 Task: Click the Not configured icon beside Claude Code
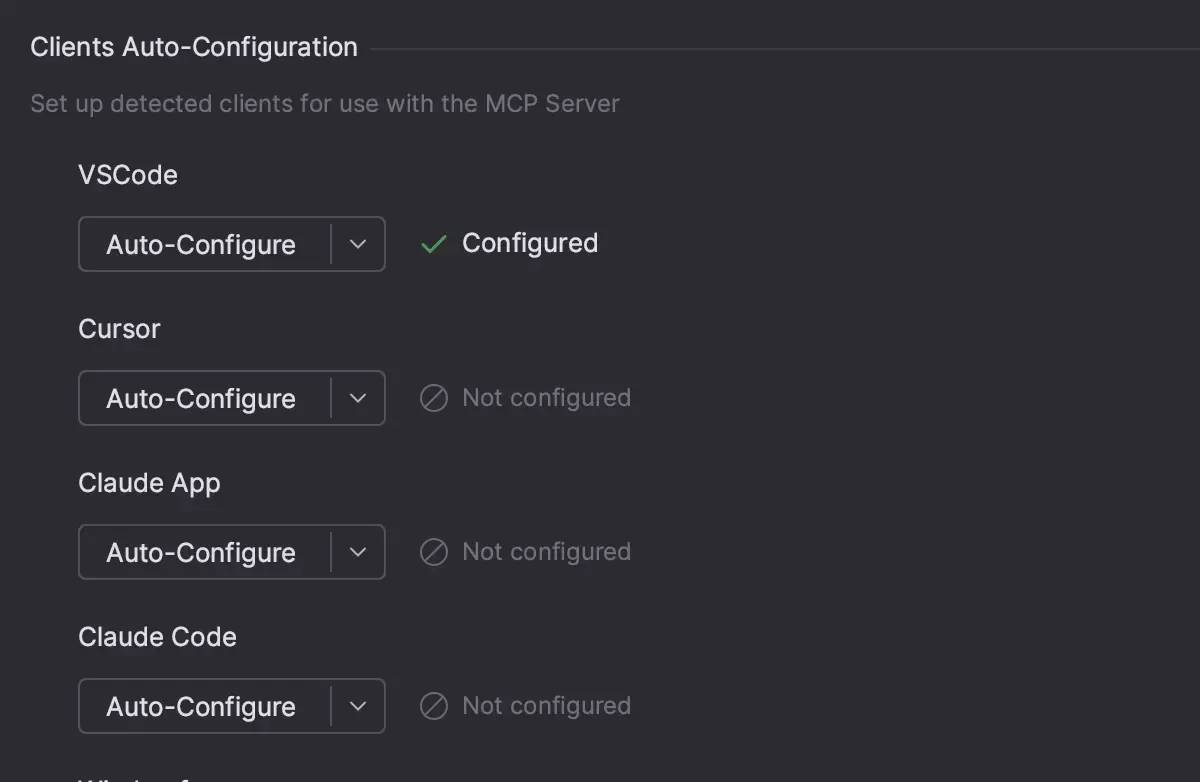433,705
